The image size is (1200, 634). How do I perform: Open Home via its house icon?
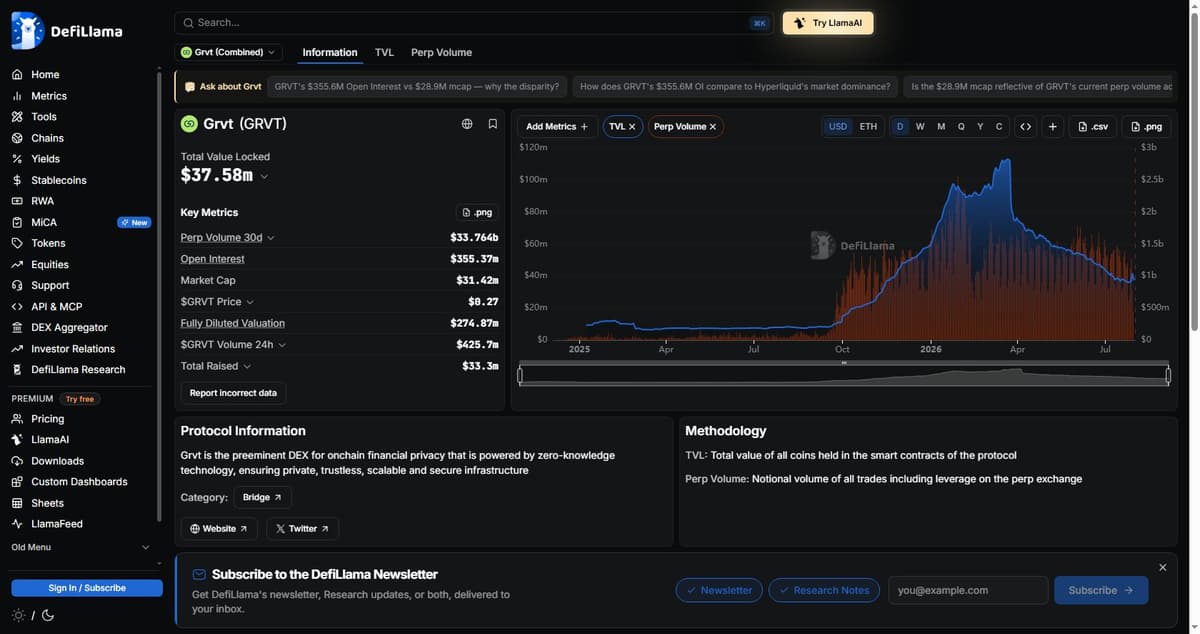click(17, 75)
